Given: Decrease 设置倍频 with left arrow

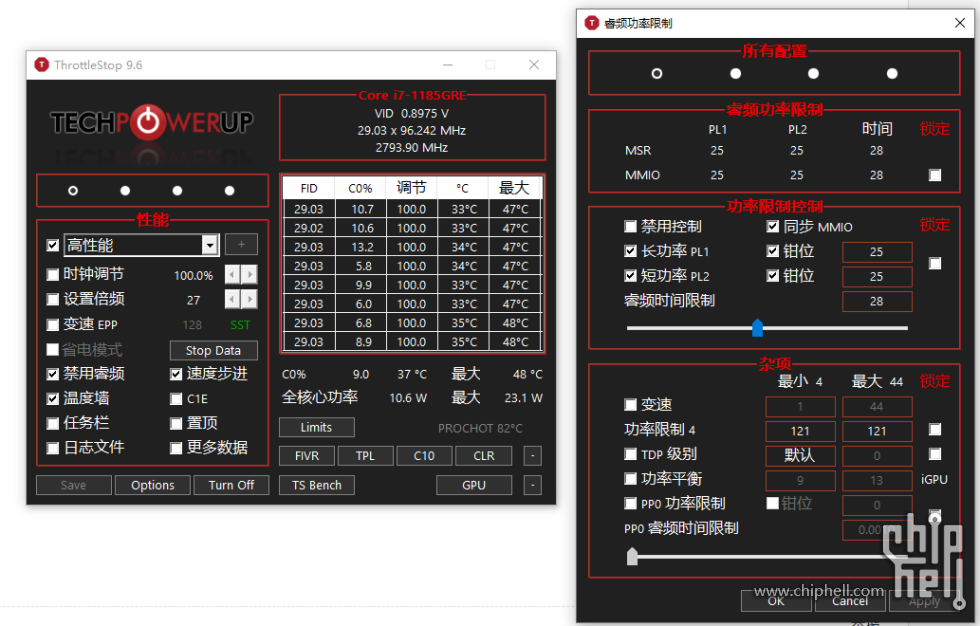Looking at the screenshot, I should point(232,299).
